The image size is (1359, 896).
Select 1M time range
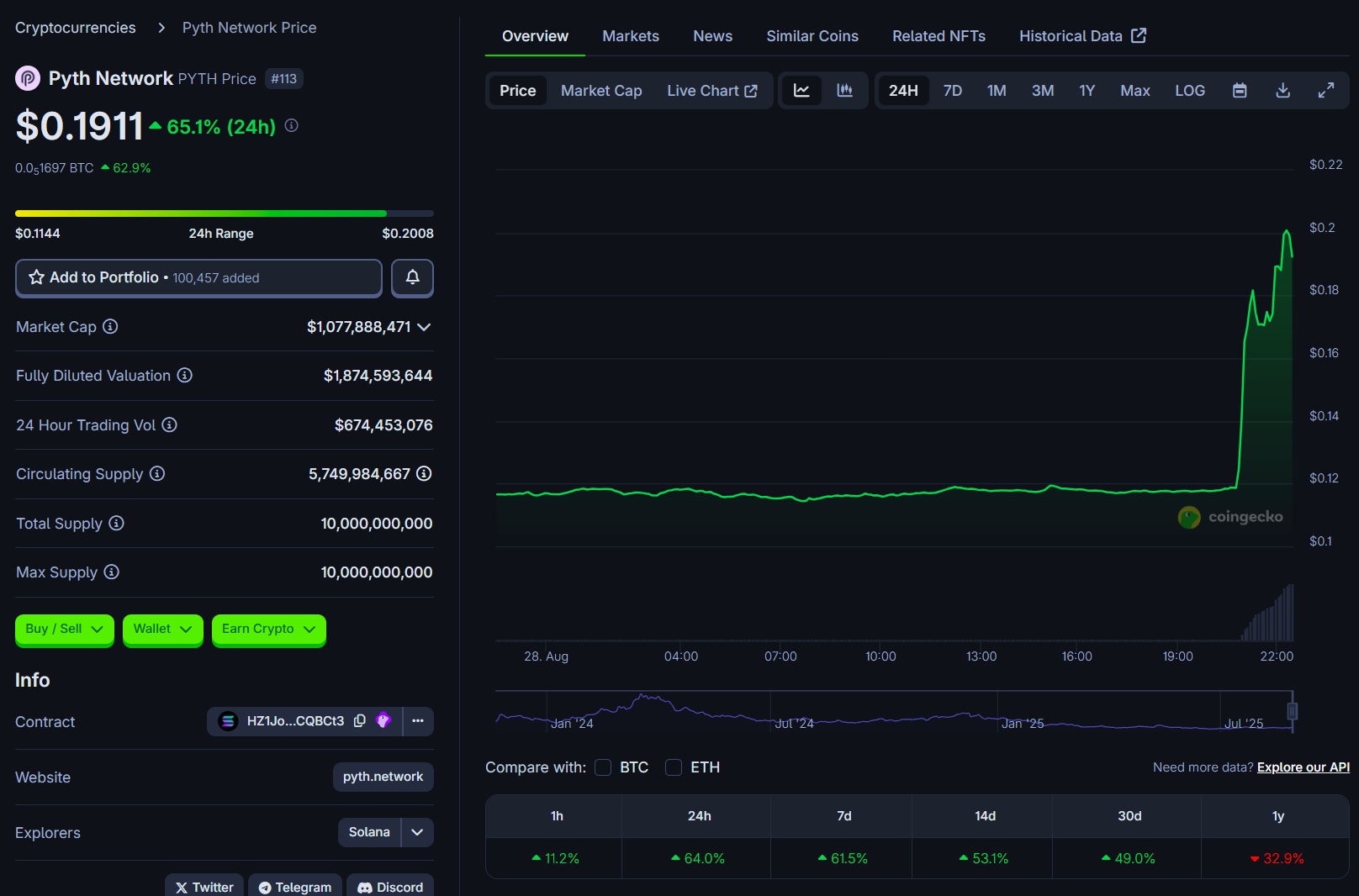pos(997,91)
